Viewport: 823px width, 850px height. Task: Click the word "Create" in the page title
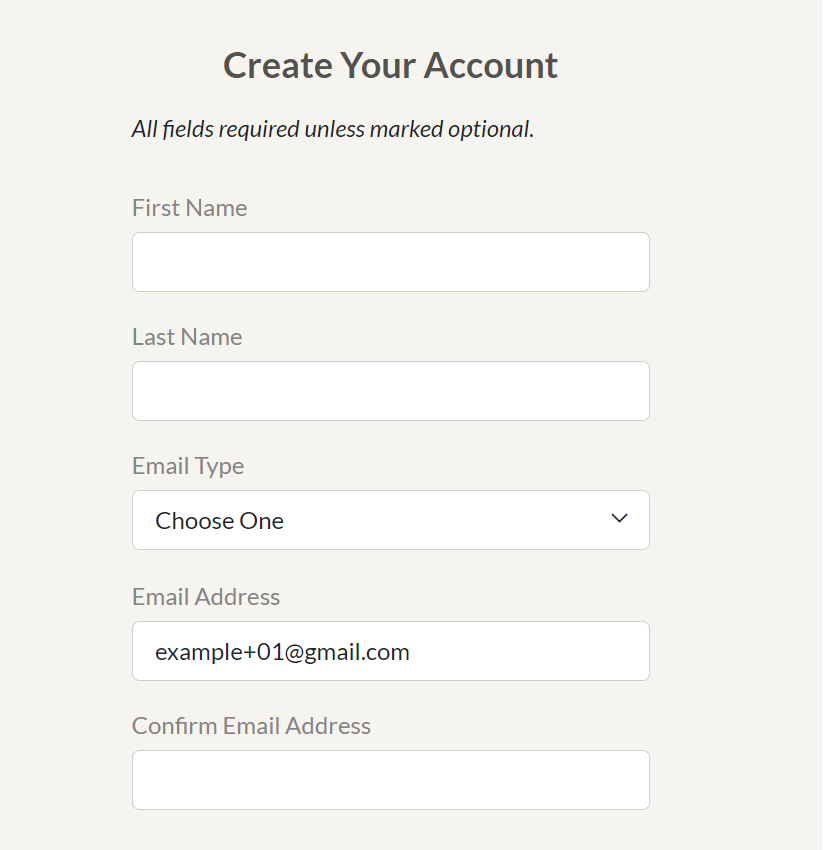point(277,66)
